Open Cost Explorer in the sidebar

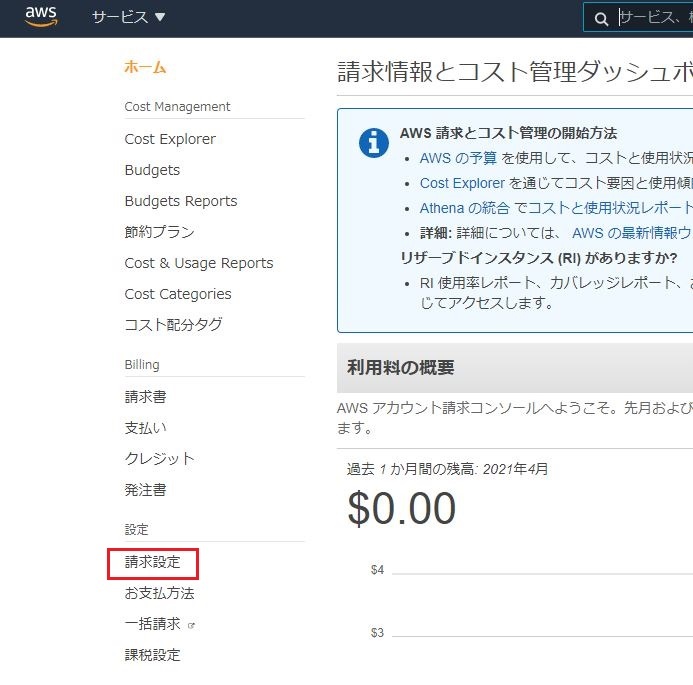[x=170, y=139]
